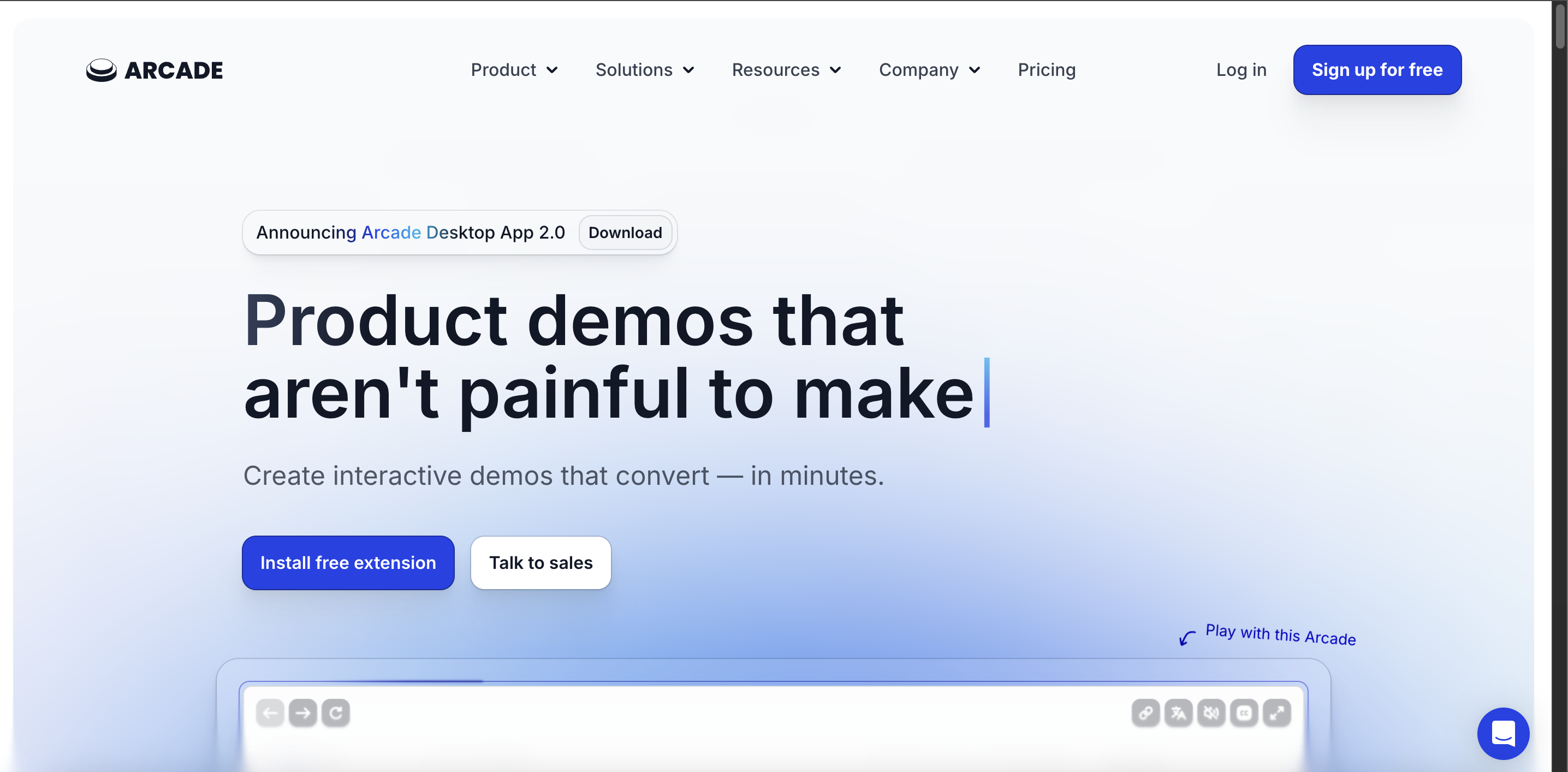Click Install free extension
The width and height of the screenshot is (1568, 772).
coord(348,562)
